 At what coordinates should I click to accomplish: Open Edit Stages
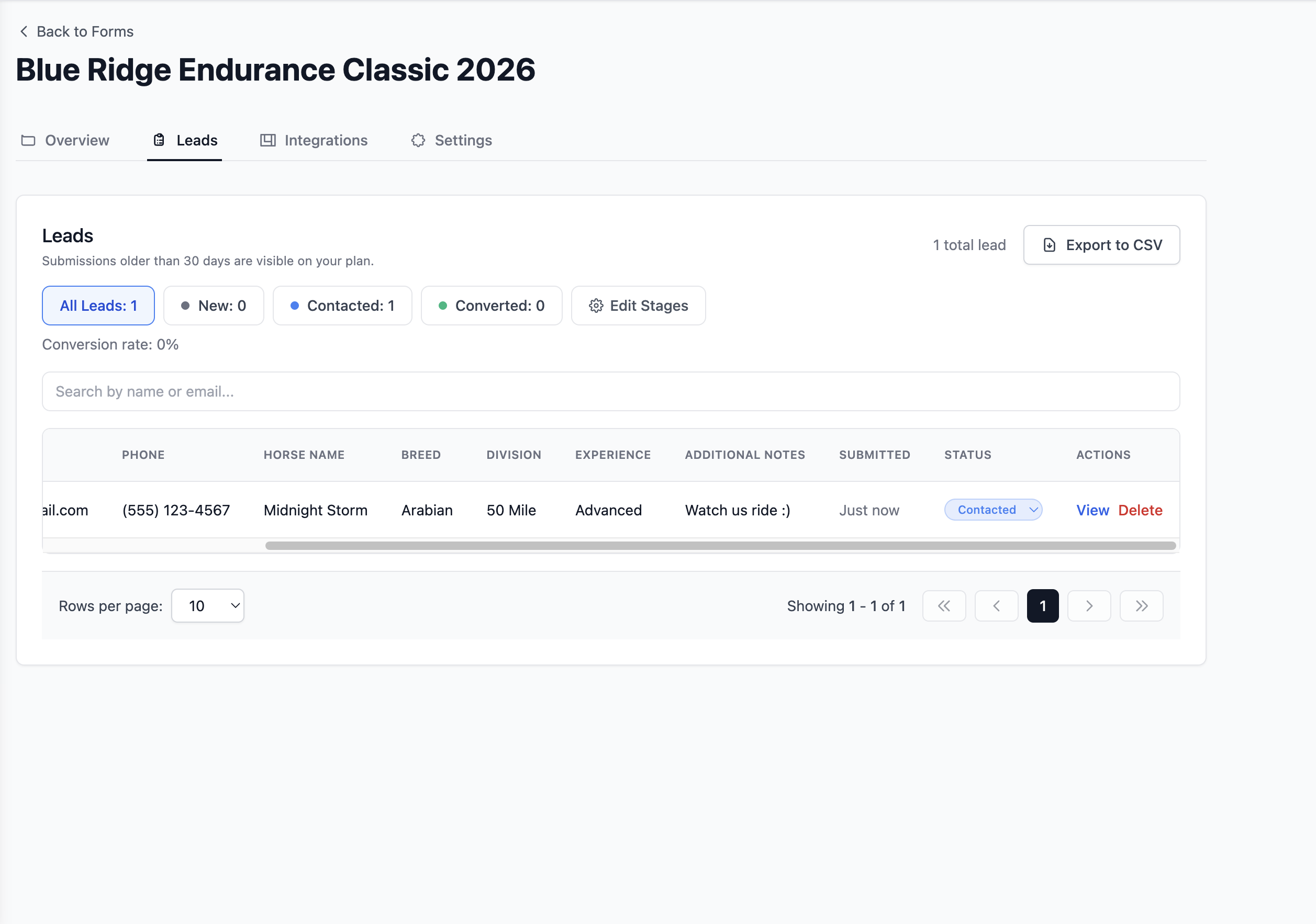pyautogui.click(x=638, y=306)
